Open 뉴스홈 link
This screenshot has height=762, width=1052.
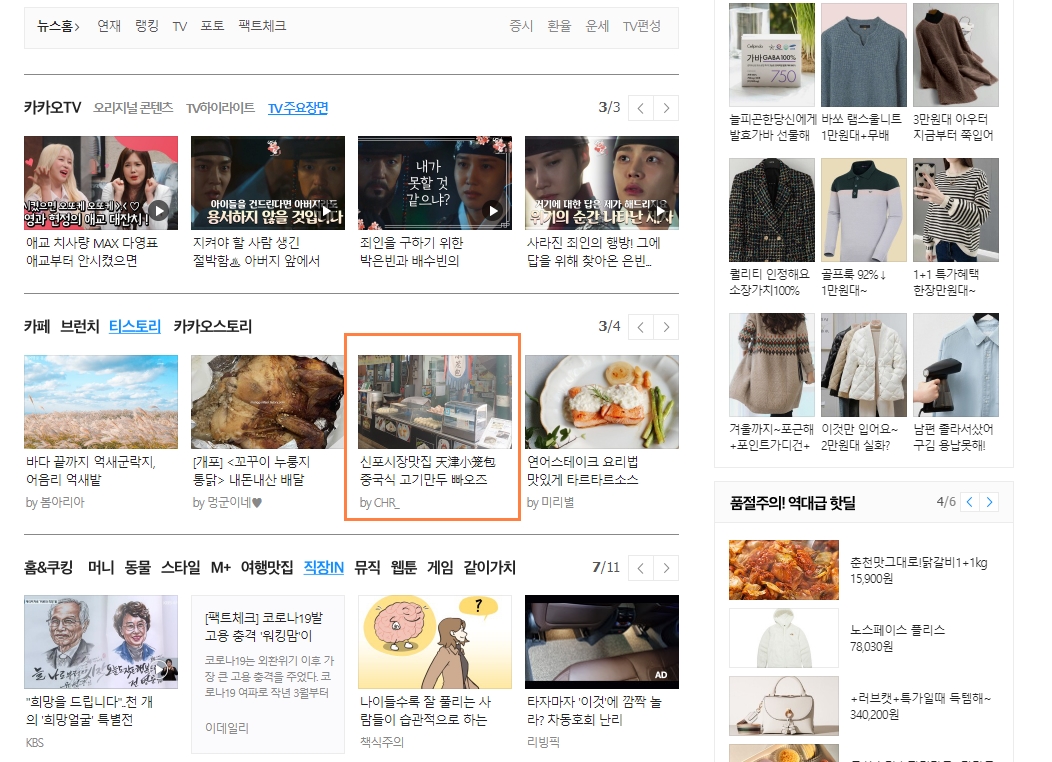coord(58,25)
